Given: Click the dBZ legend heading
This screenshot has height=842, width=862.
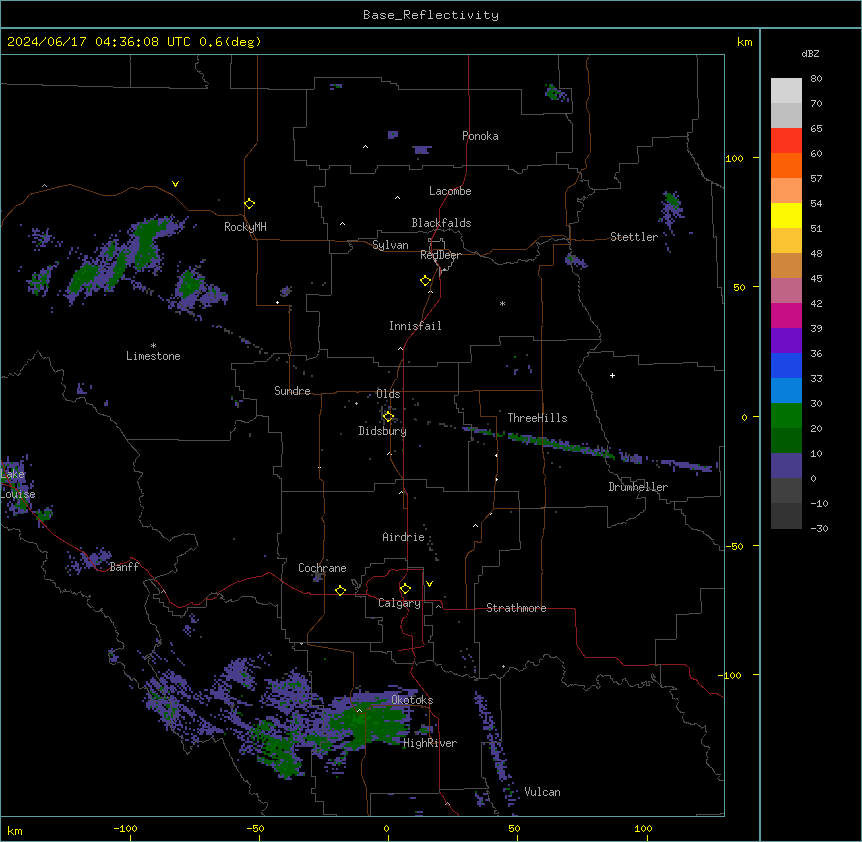Looking at the screenshot, I should [810, 54].
